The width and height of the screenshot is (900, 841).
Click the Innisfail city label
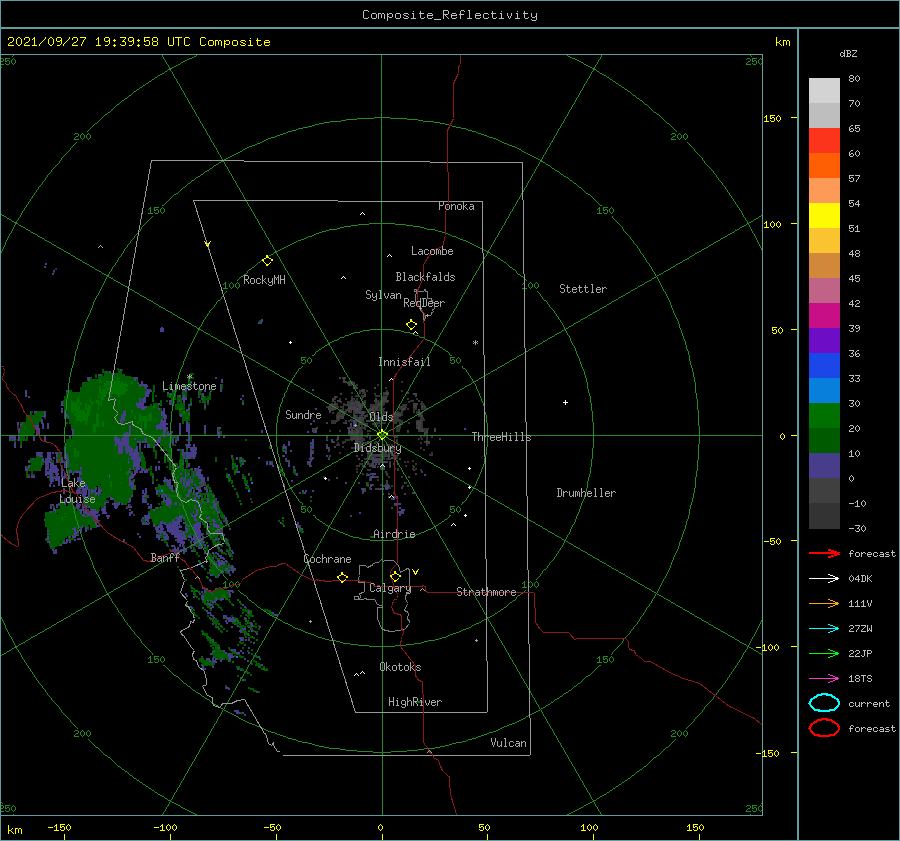point(404,362)
